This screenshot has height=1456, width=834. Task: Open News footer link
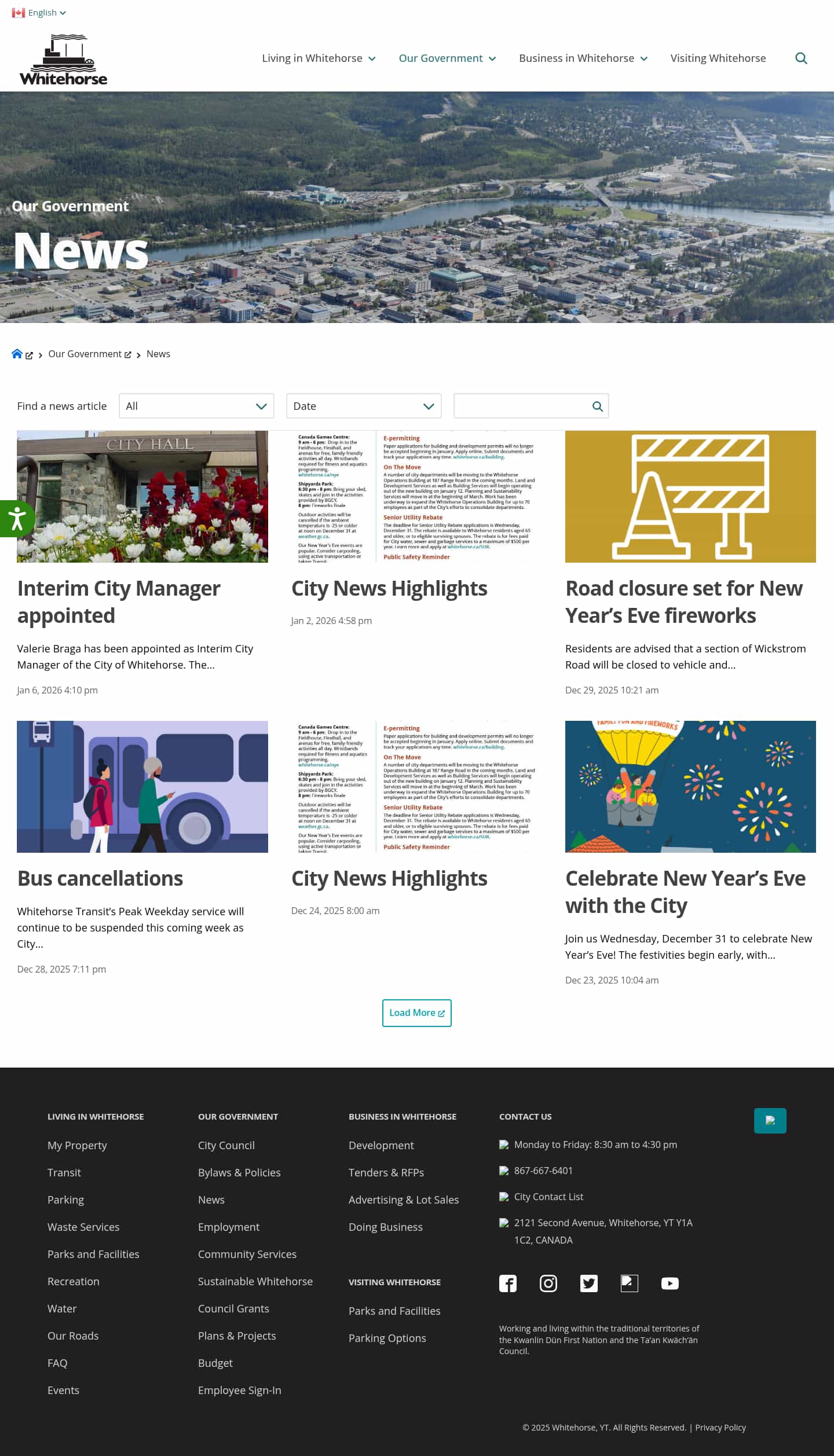coord(211,1200)
